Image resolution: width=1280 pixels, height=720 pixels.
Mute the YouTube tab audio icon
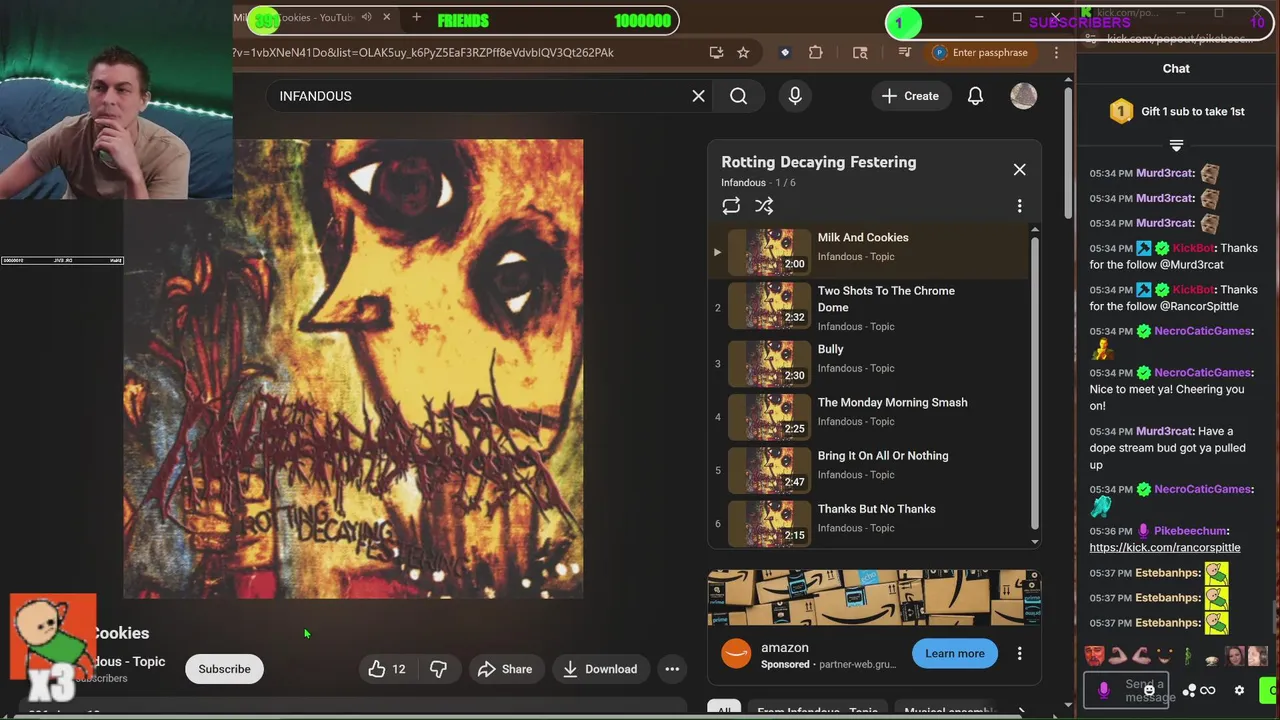click(x=367, y=17)
